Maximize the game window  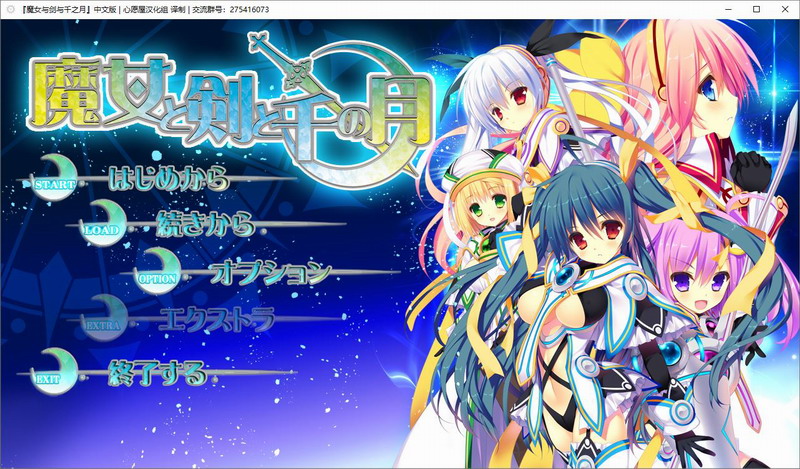tap(739, 9)
